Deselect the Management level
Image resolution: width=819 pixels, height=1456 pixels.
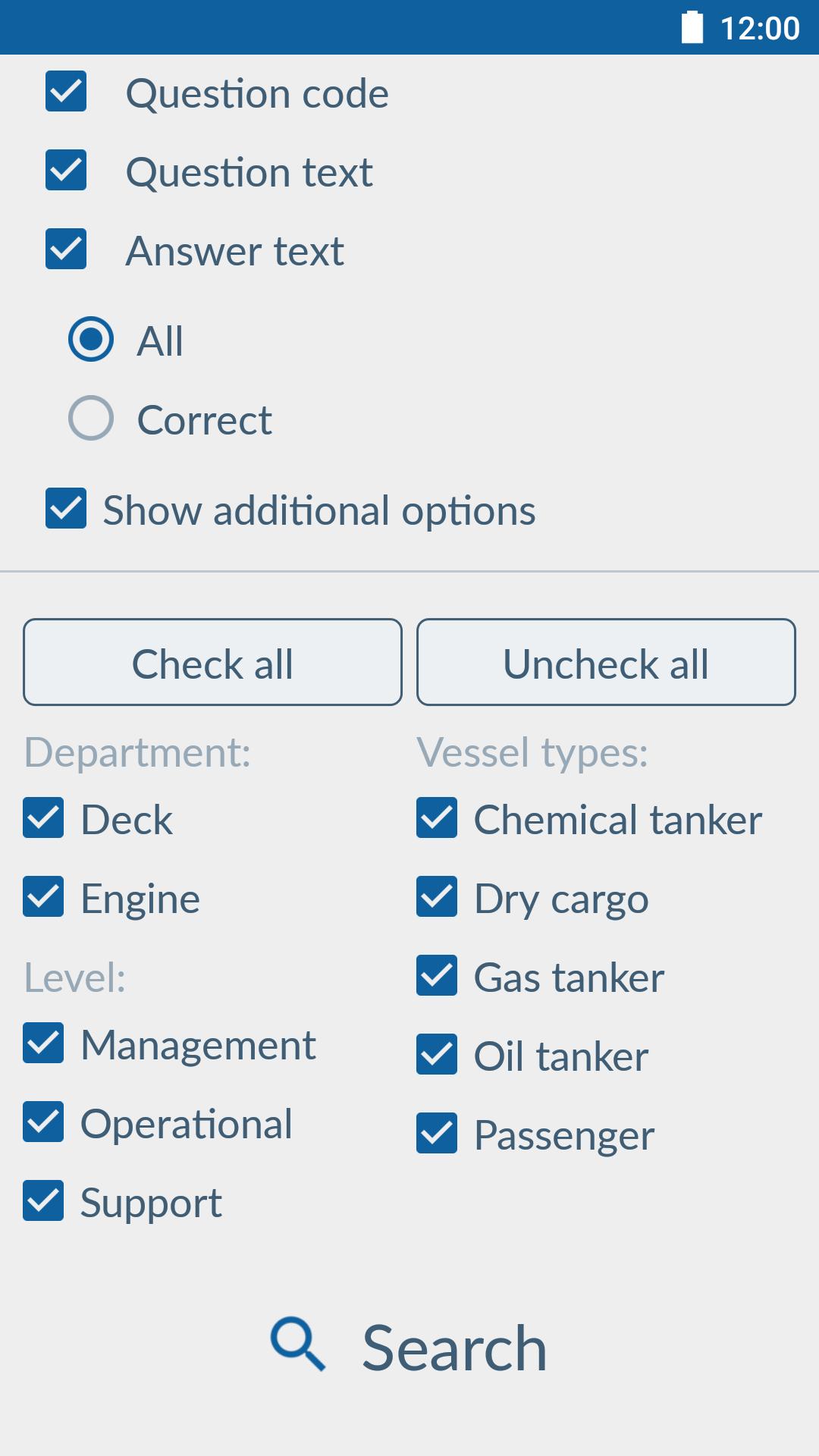click(x=43, y=1043)
